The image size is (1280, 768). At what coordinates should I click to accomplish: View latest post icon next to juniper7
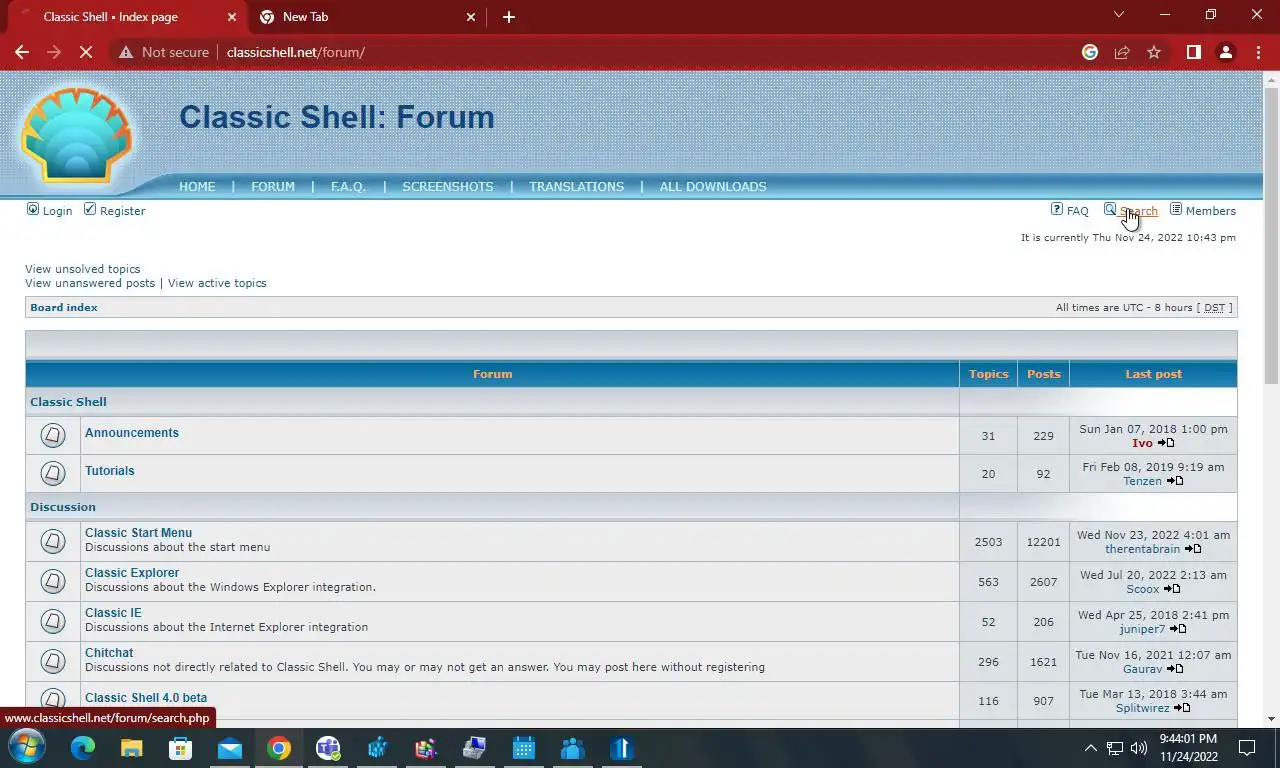coord(1178,629)
